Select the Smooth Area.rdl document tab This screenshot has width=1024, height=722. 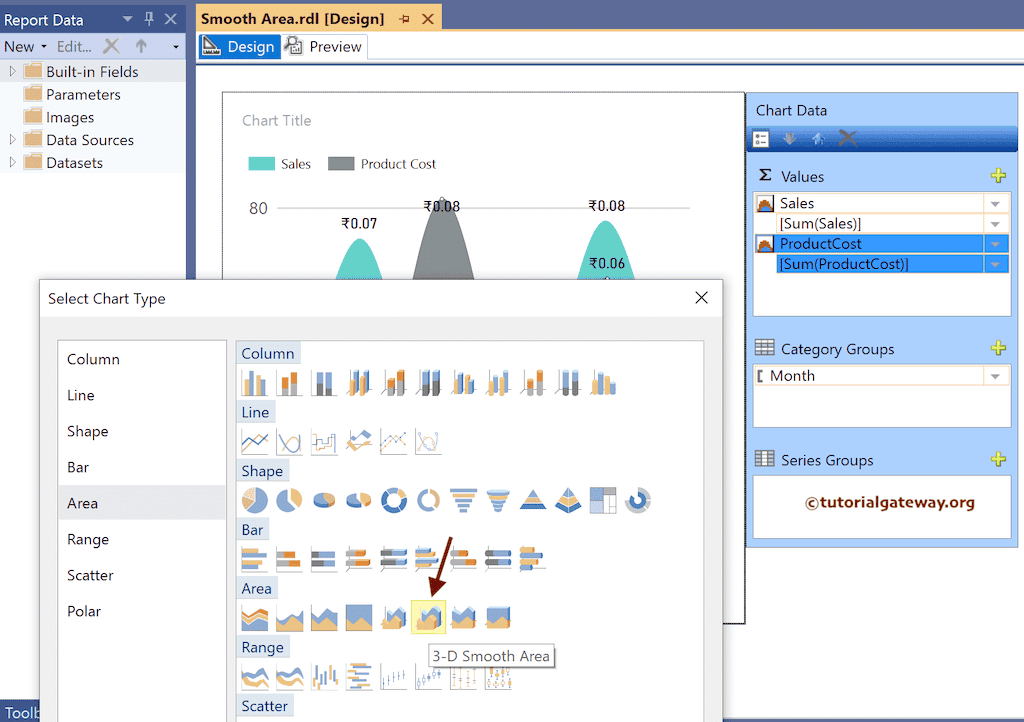pyautogui.click(x=293, y=18)
